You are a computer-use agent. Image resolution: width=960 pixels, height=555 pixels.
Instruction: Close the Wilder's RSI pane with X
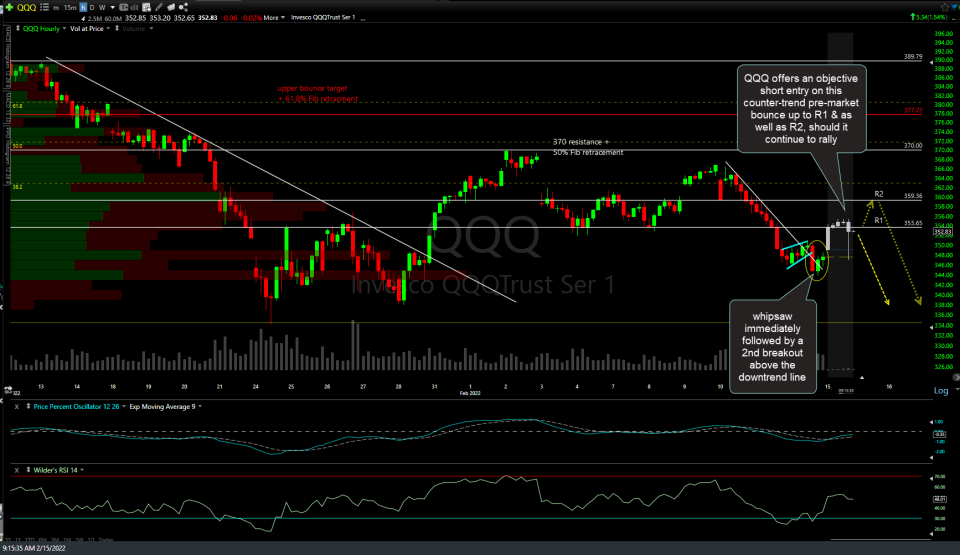[17, 470]
